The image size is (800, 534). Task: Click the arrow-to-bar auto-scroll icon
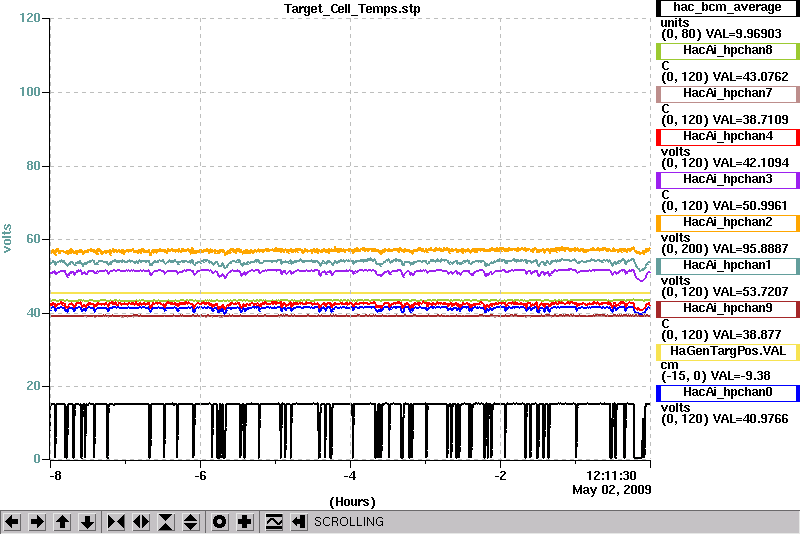pos(298,522)
